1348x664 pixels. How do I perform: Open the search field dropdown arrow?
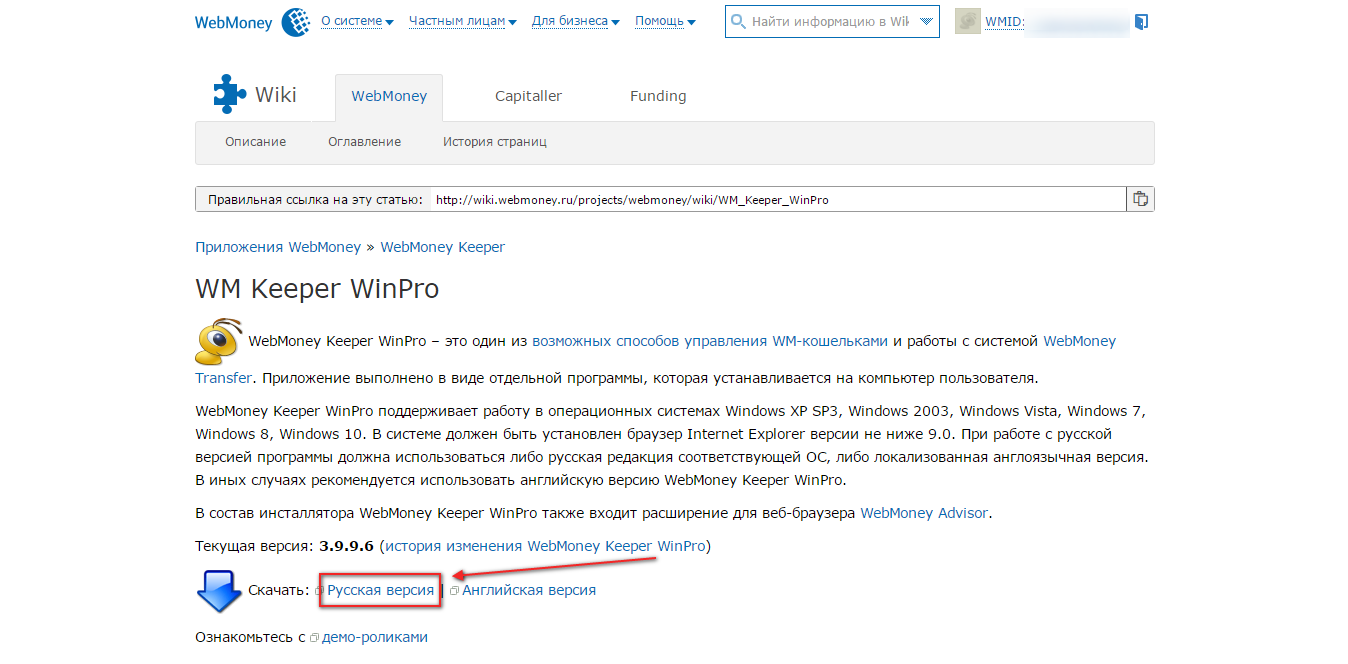tap(926, 22)
